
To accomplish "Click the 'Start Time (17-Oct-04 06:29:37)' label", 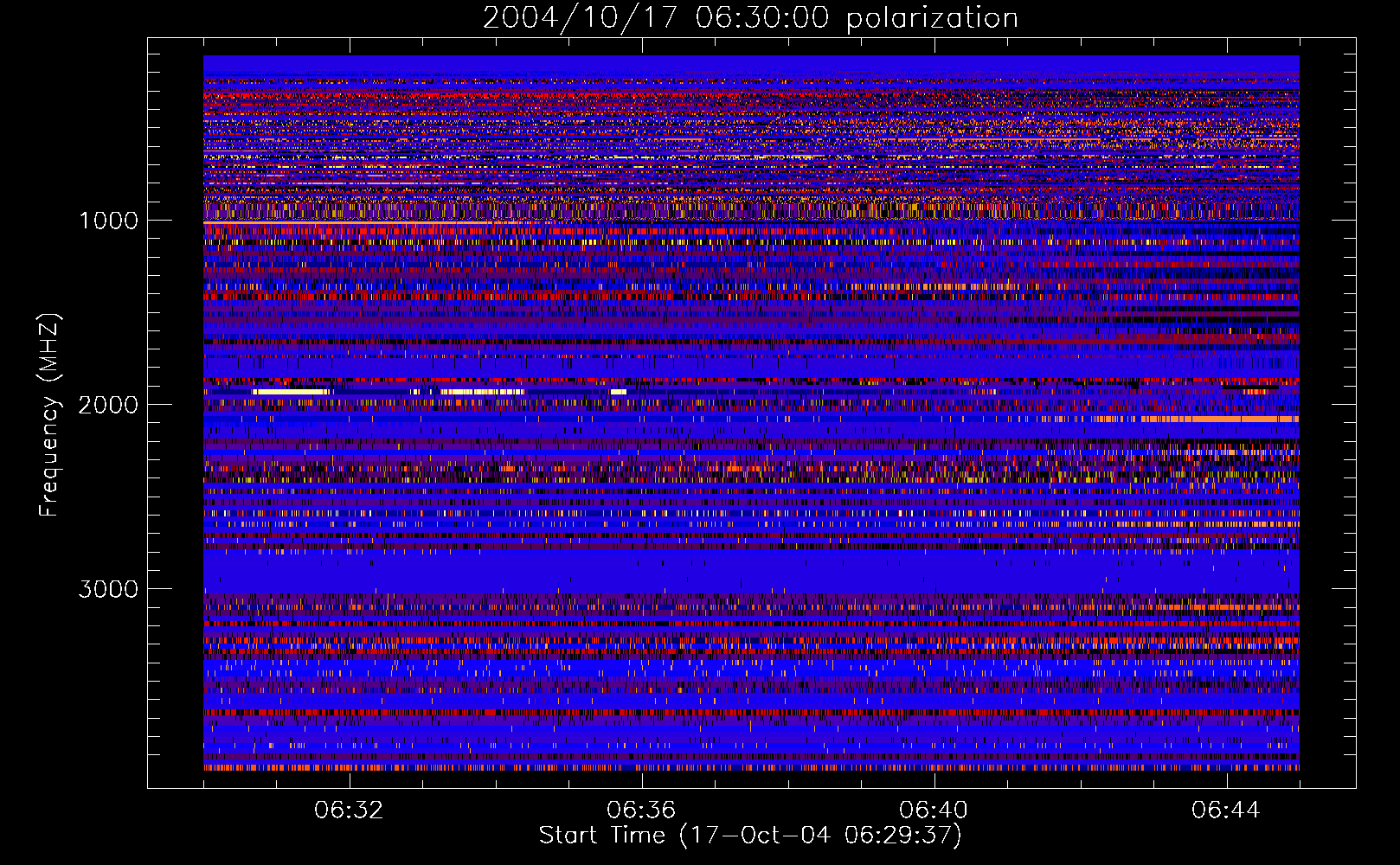I will pos(750,835).
